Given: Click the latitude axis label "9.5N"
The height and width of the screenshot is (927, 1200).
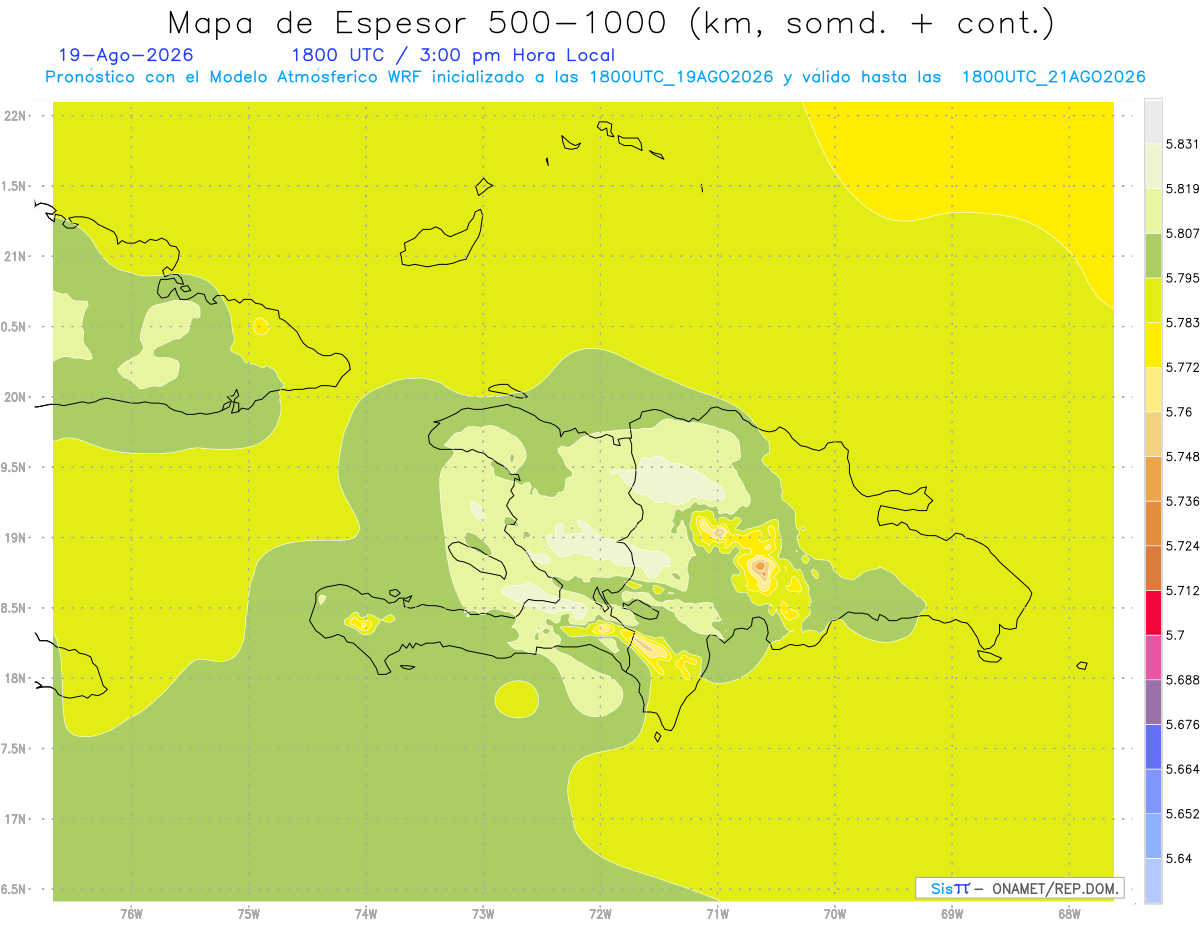Looking at the screenshot, I should point(14,468).
